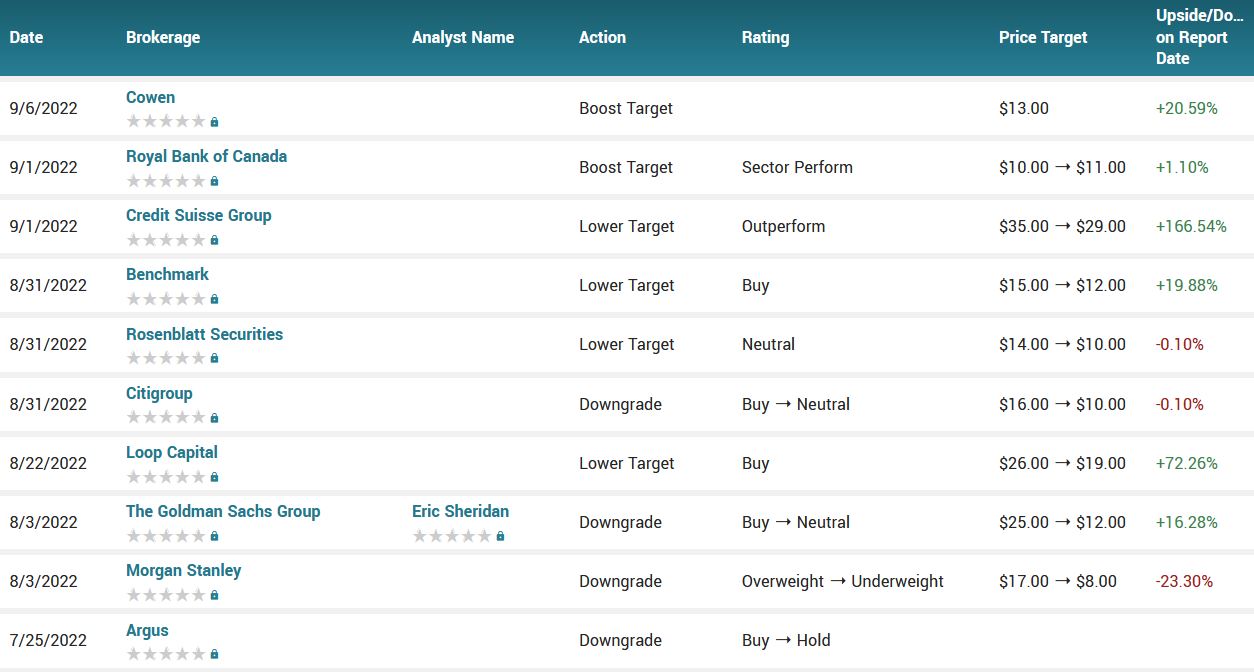Viewport: 1254px width, 672px height.
Task: Open the Royal Bank of Canada link
Action: 206,156
